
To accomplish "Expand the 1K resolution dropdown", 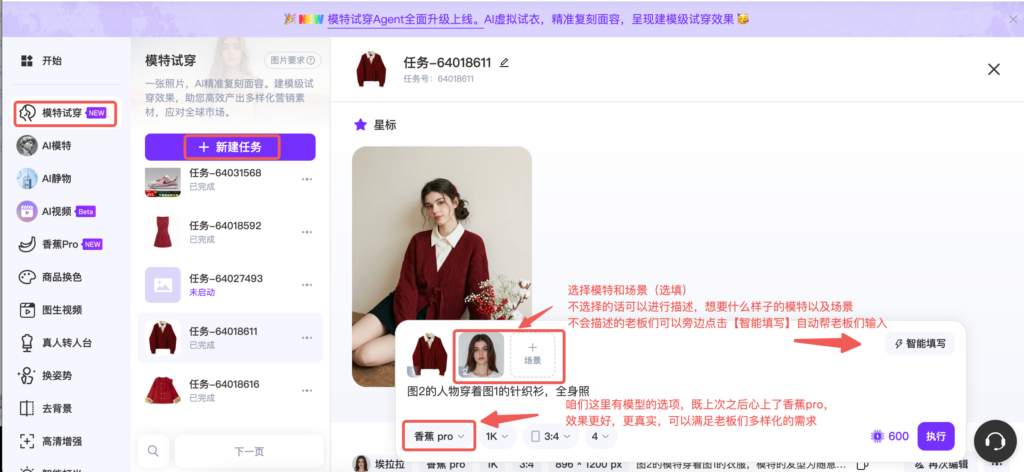I will tap(497, 437).
